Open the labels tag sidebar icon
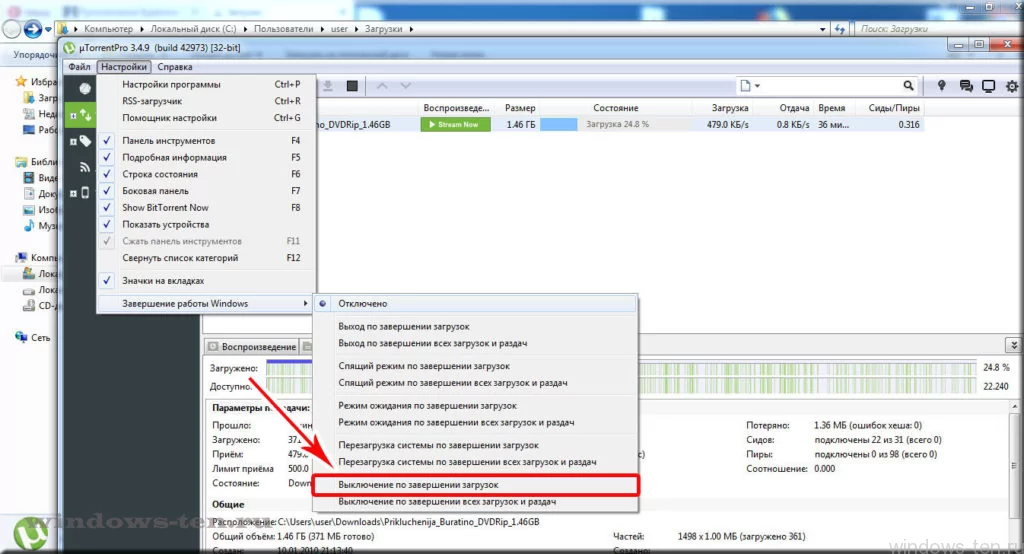Screen dimensions: 1024x554 [x=85, y=141]
